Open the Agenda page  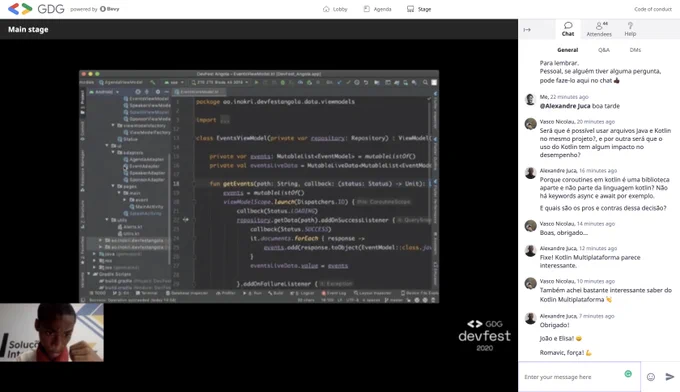pyautogui.click(x=377, y=9)
